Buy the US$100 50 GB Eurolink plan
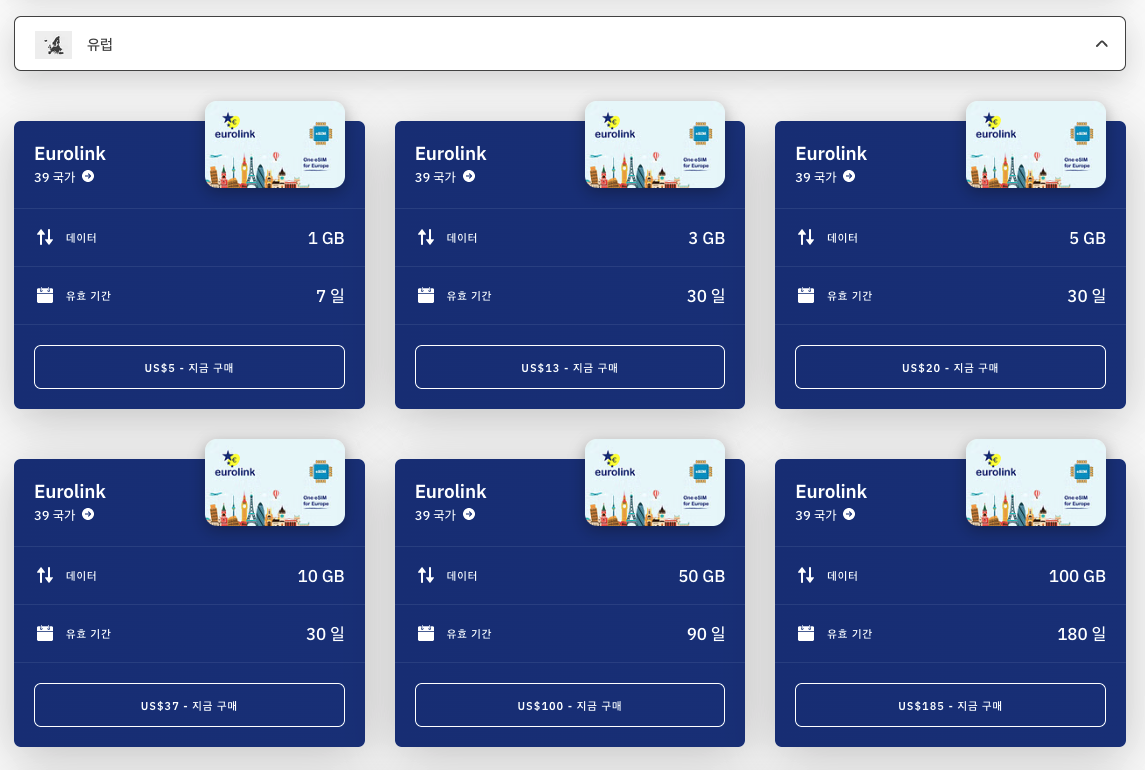 click(570, 706)
